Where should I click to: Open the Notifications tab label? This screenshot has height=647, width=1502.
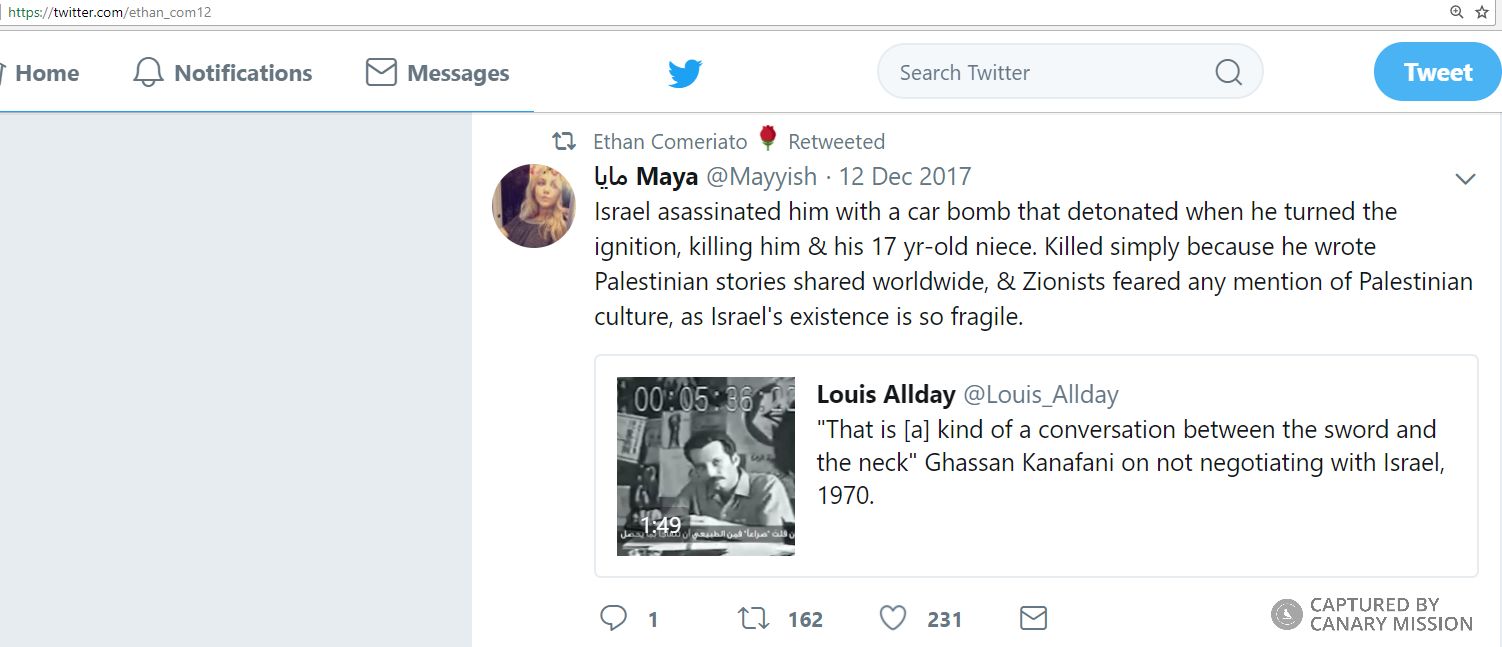click(x=243, y=73)
